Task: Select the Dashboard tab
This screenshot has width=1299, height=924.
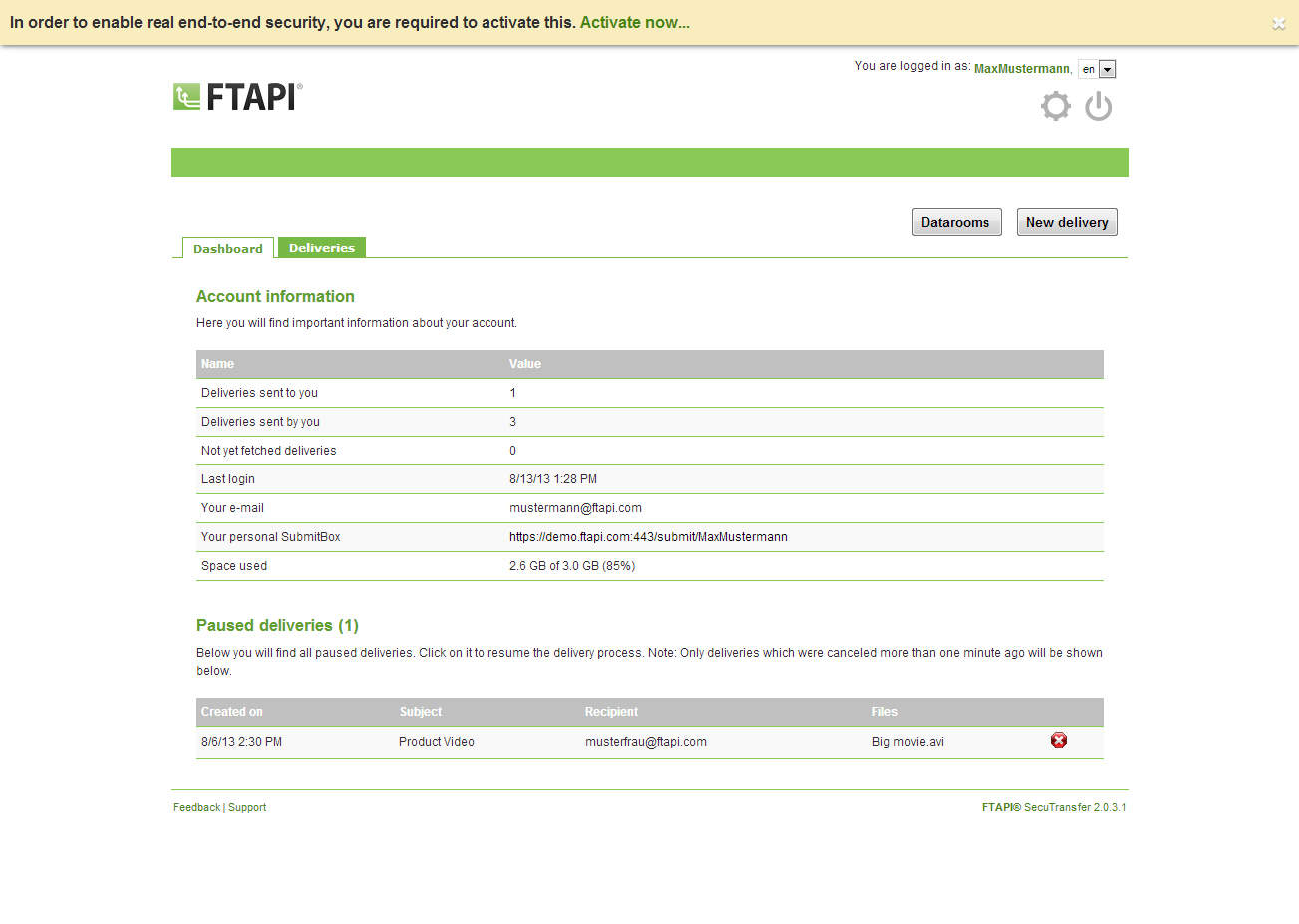Action: 227,250
